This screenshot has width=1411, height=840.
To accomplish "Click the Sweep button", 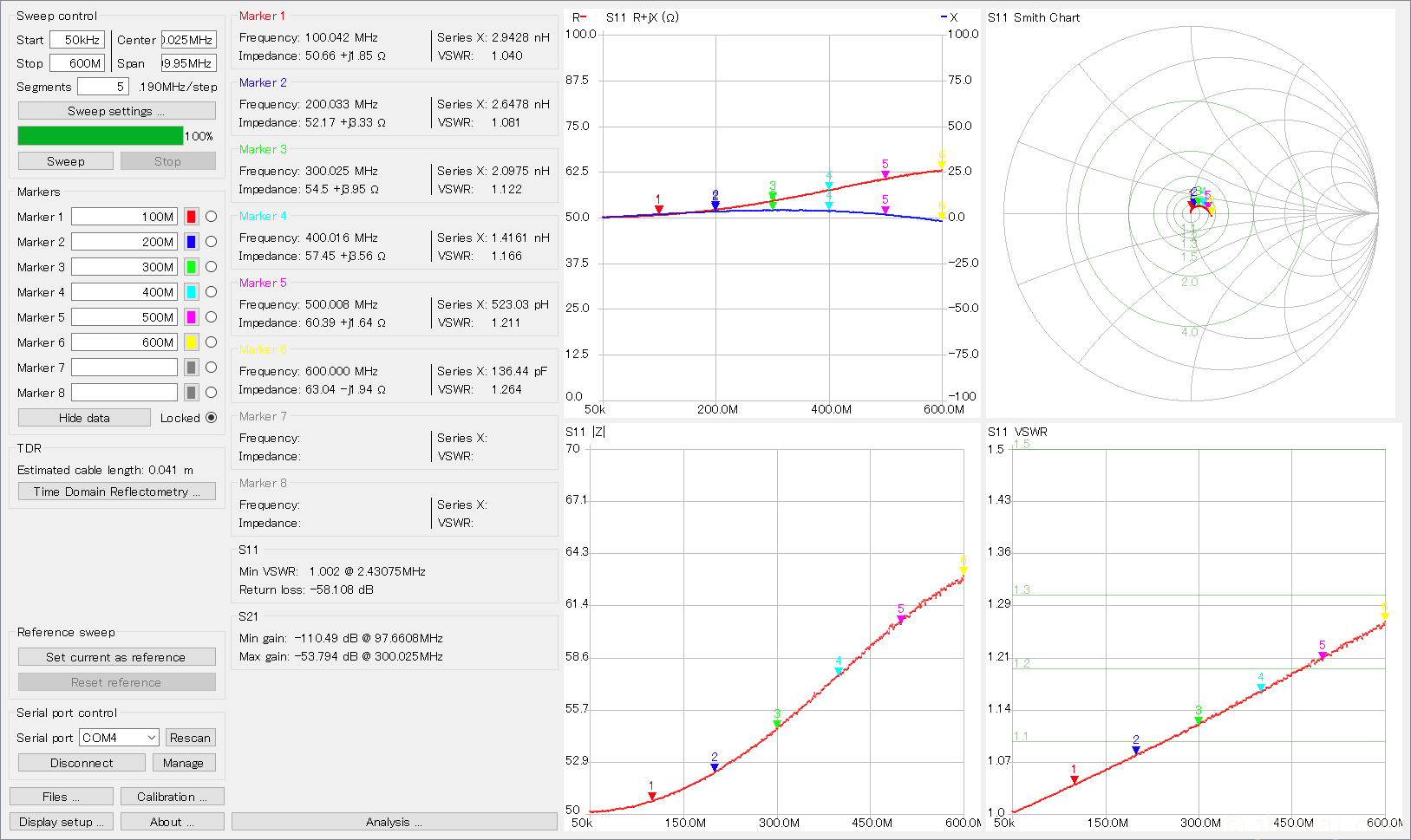I will (66, 161).
